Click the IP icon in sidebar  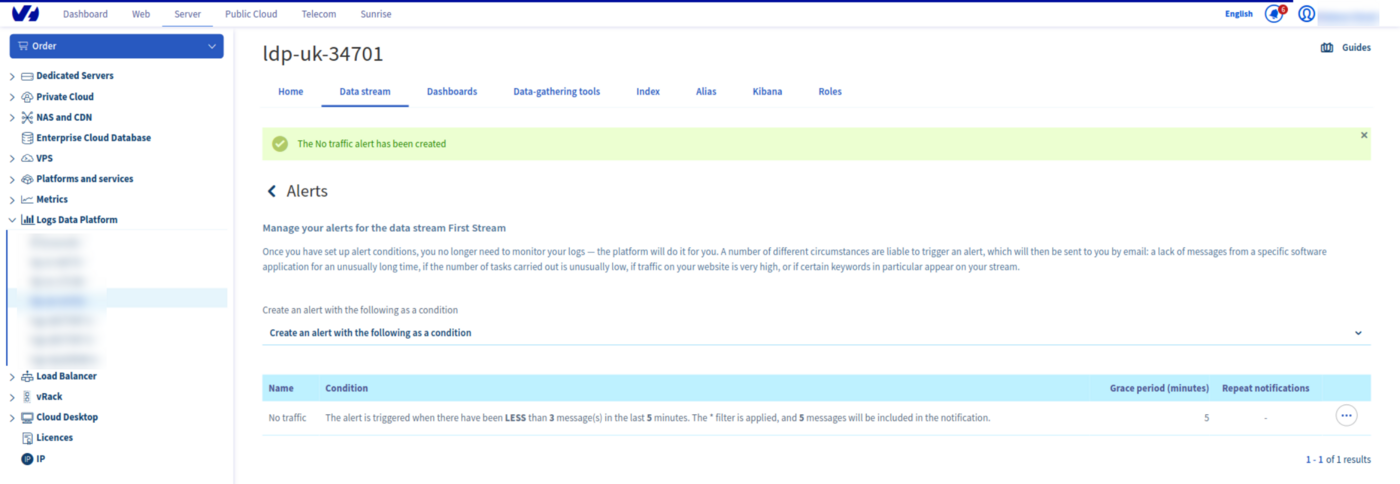[27, 459]
